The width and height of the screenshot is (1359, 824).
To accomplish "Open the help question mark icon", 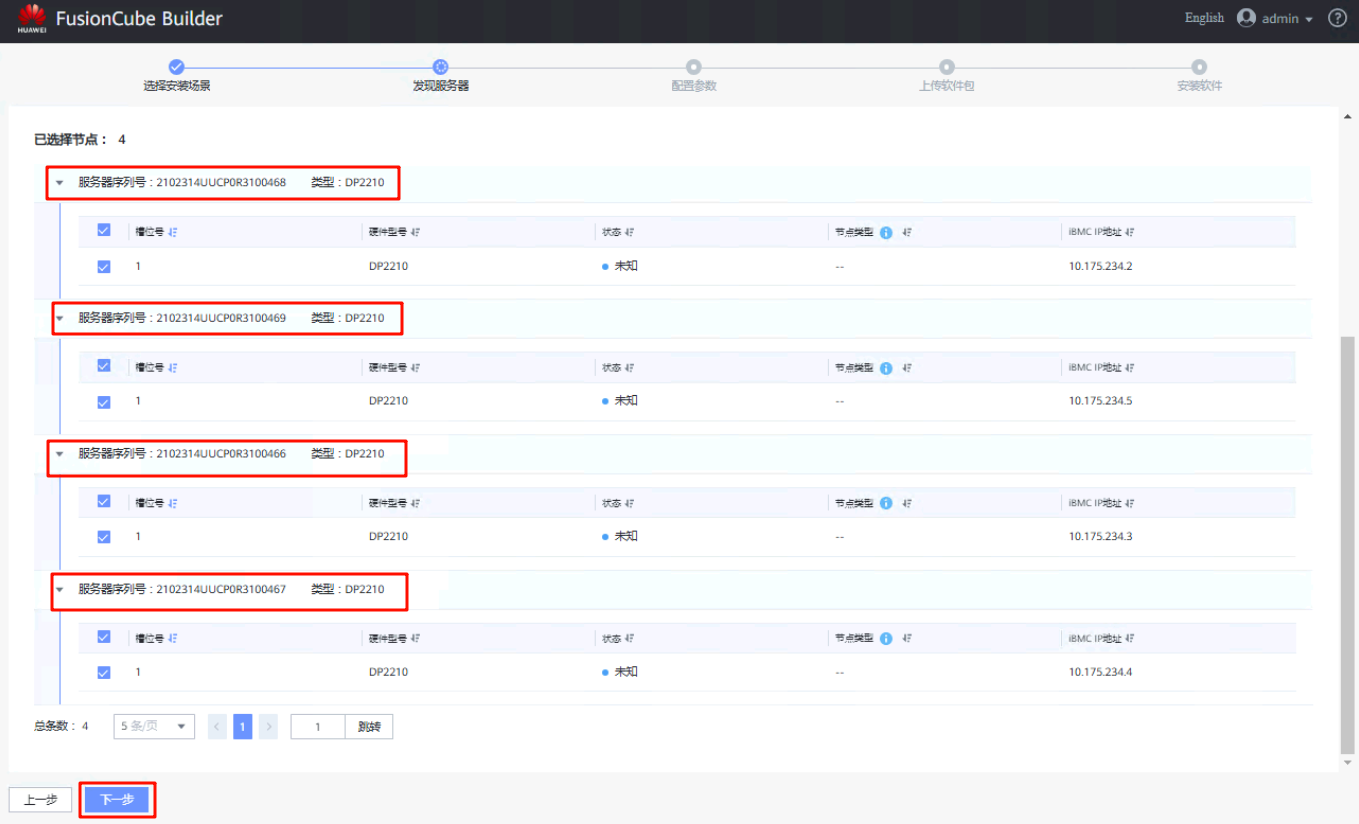I will (x=1337, y=18).
